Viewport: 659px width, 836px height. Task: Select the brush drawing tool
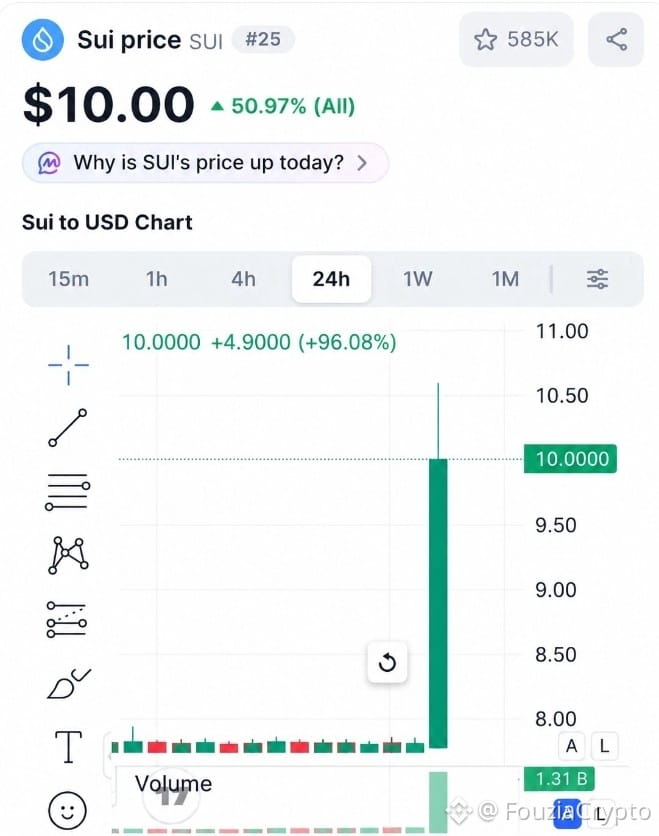(69, 683)
